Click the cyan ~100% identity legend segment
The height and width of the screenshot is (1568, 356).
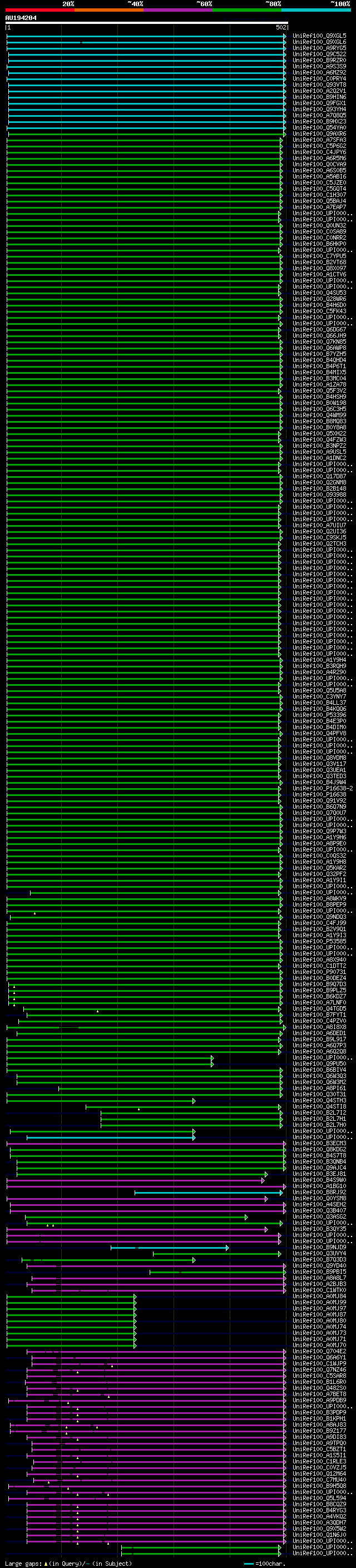click(x=316, y=10)
